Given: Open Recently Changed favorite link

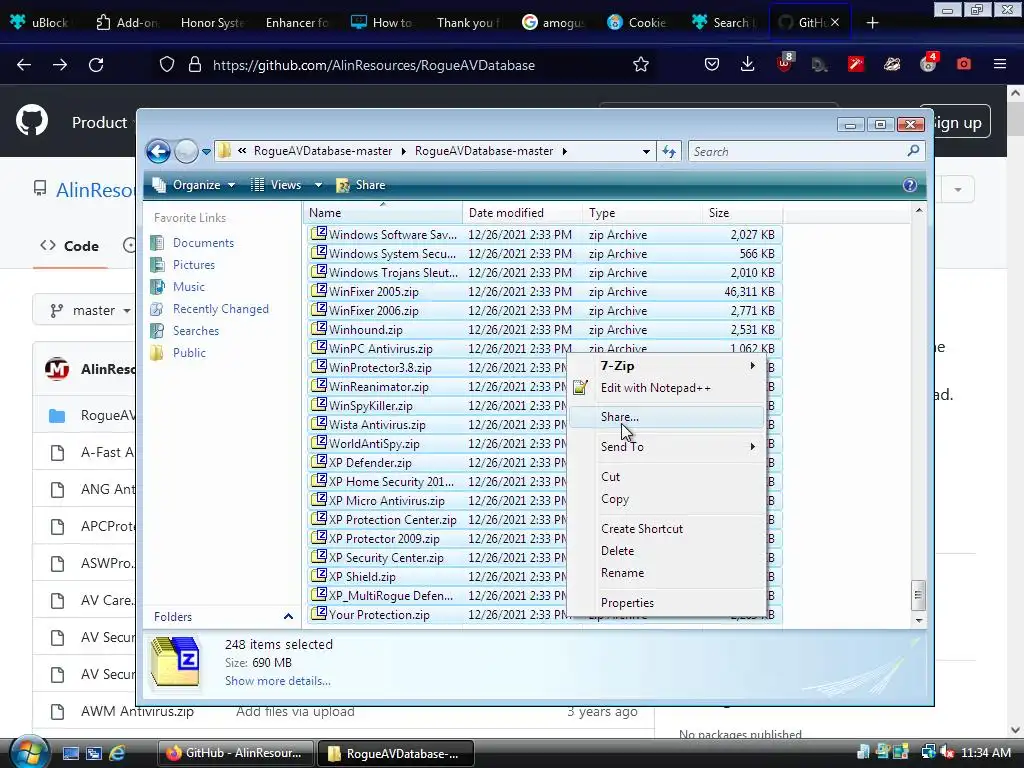Looking at the screenshot, I should (x=221, y=309).
